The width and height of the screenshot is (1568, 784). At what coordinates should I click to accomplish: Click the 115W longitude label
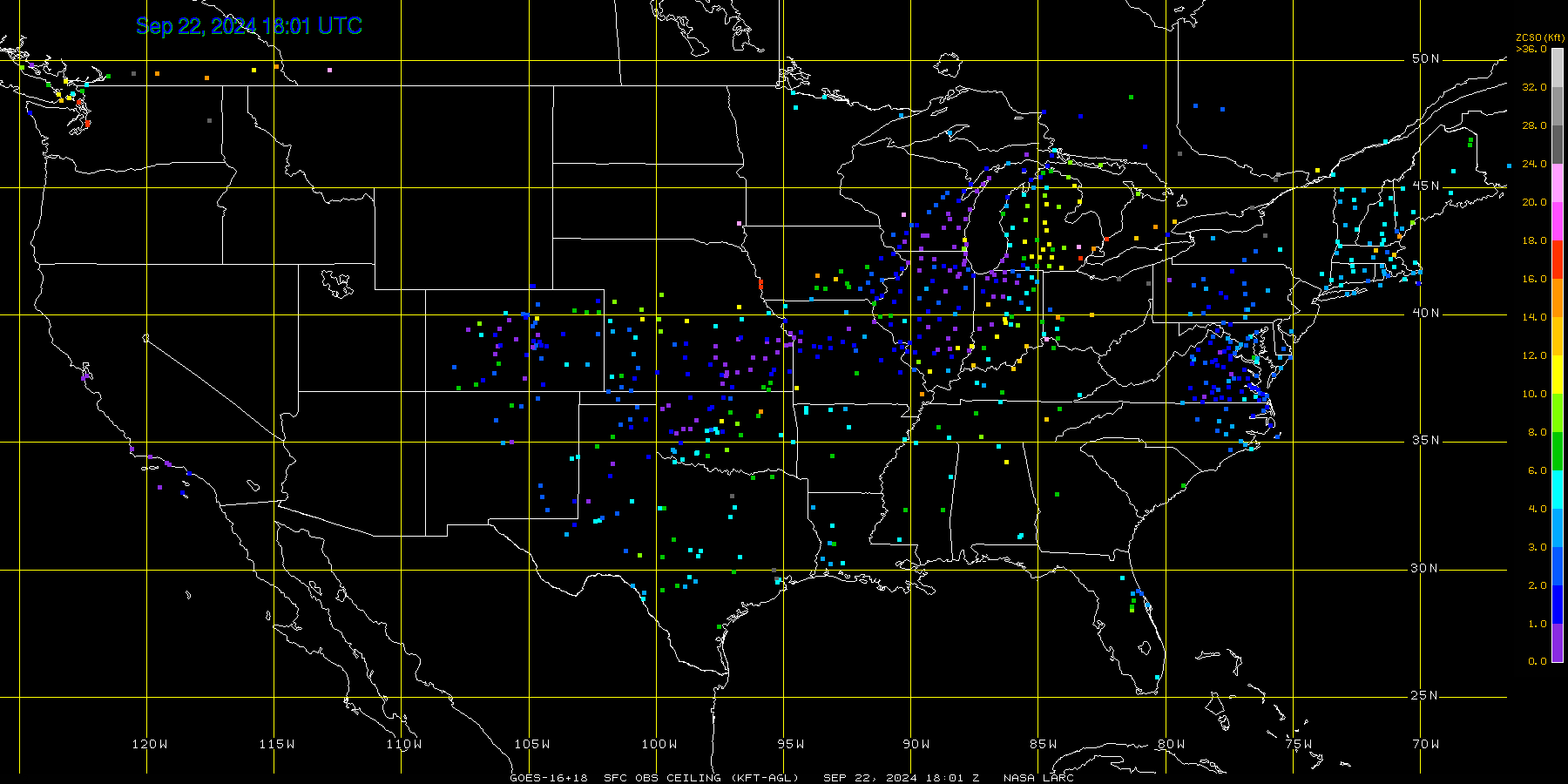(277, 744)
